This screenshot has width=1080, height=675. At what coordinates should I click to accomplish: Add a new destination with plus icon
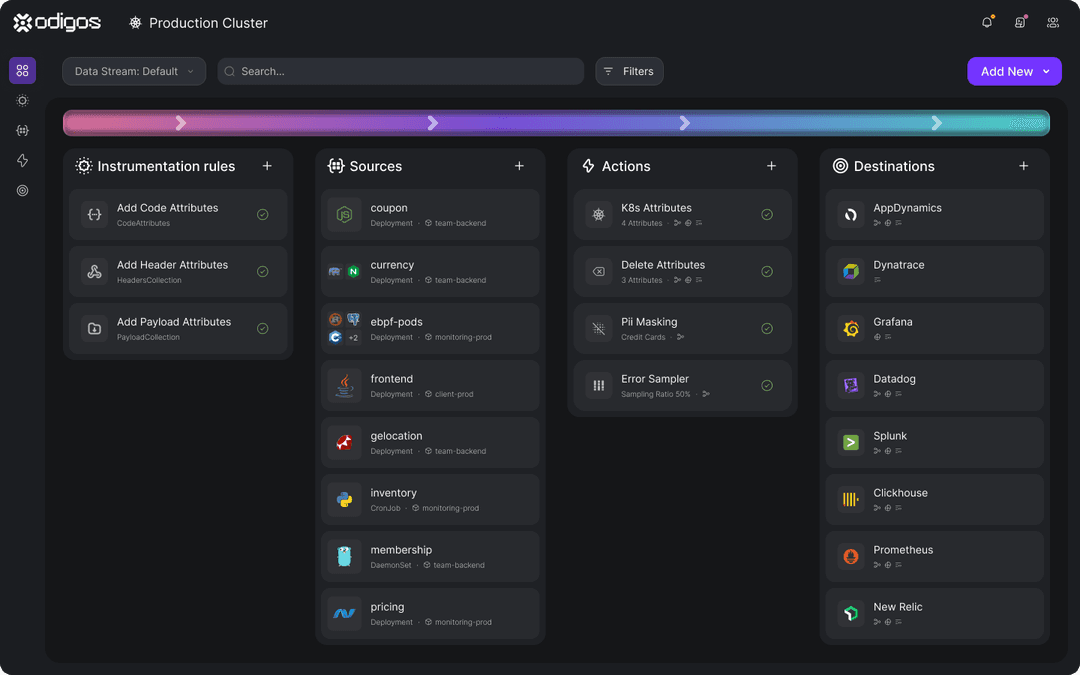coord(1023,166)
